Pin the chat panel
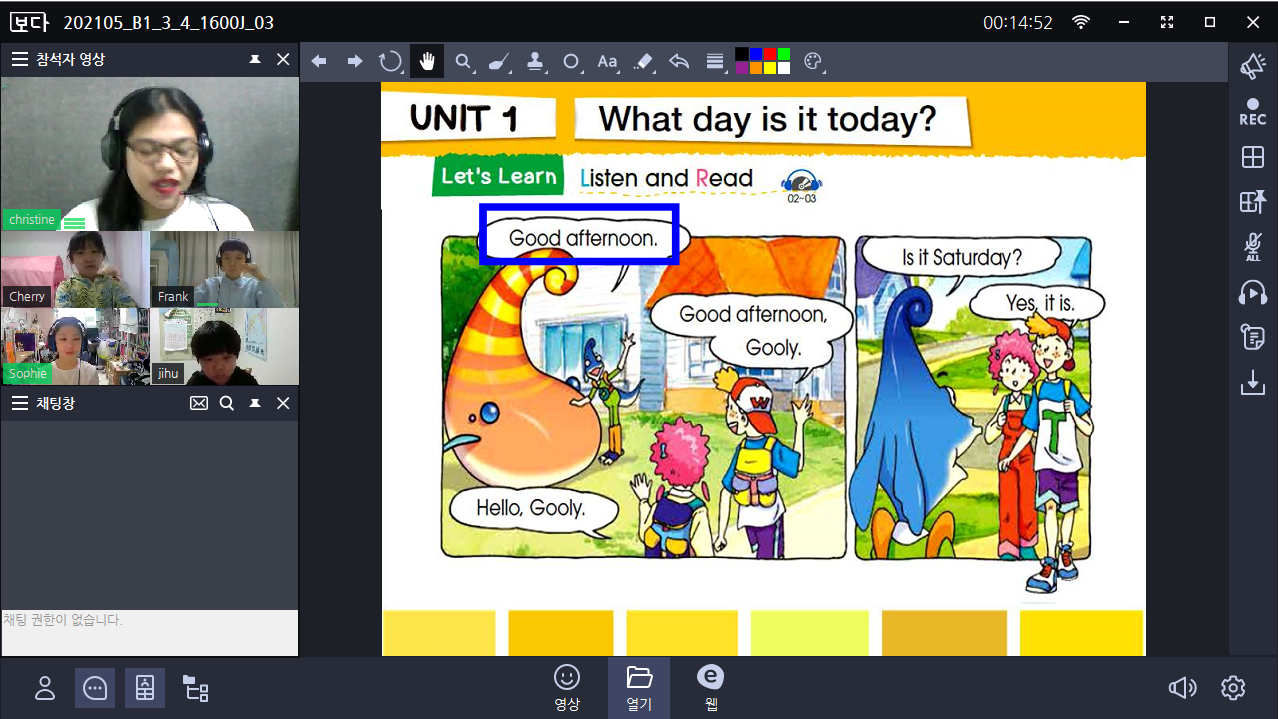The height and width of the screenshot is (719, 1278). pos(255,403)
